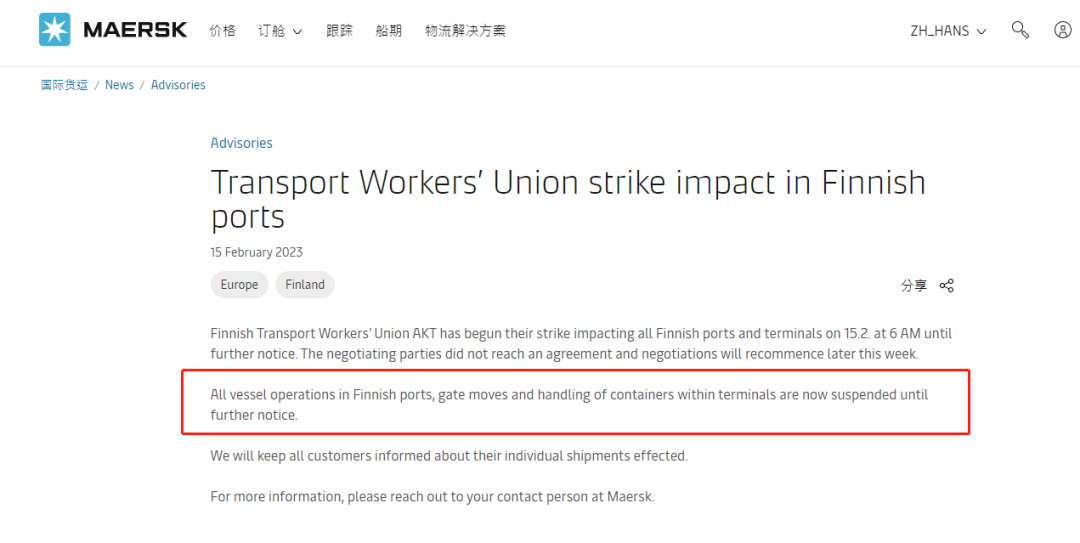1080x543 pixels.
Task: Click the 分享 share text
Action: pyautogui.click(x=914, y=285)
